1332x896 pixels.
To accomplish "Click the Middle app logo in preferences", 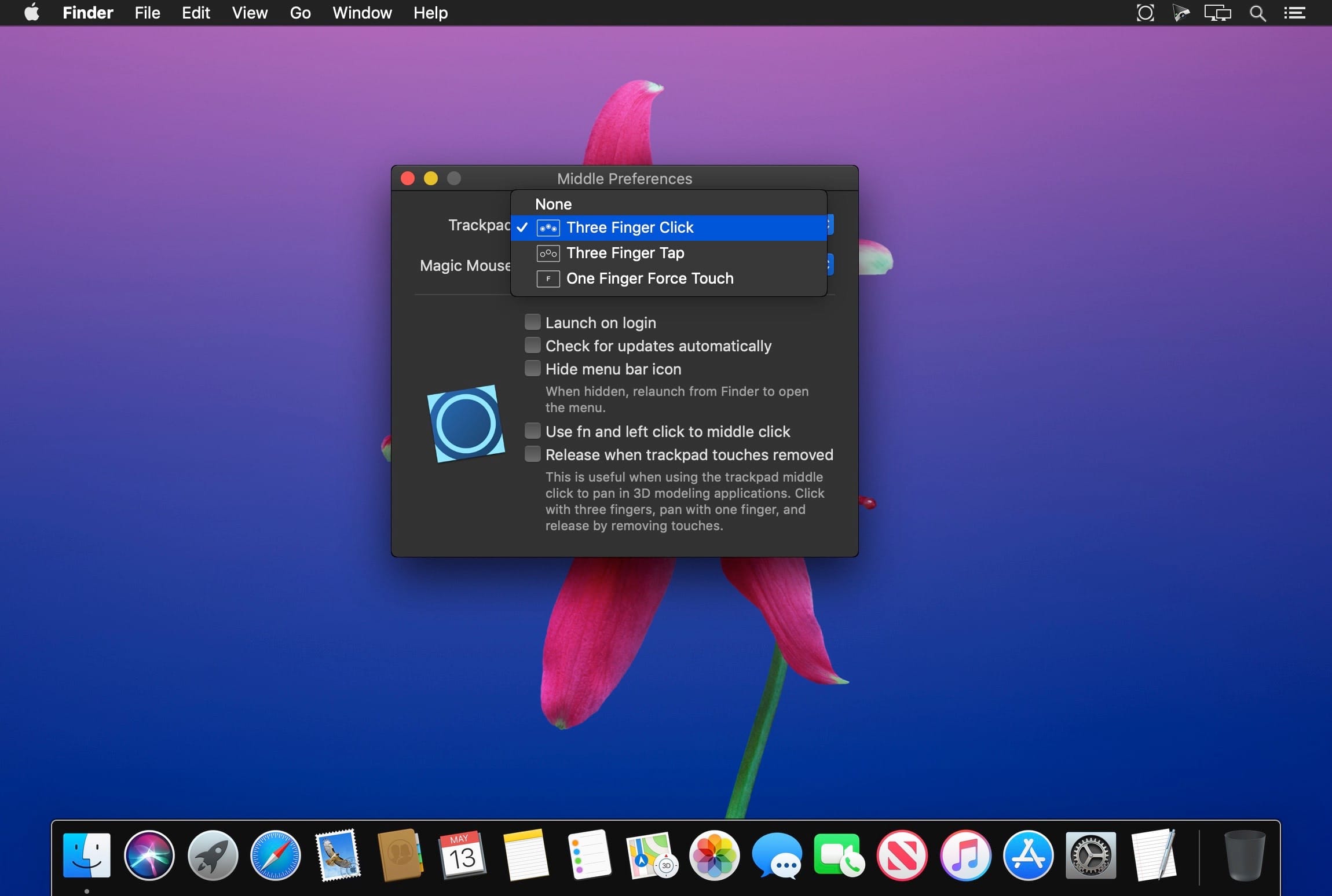I will tap(466, 424).
